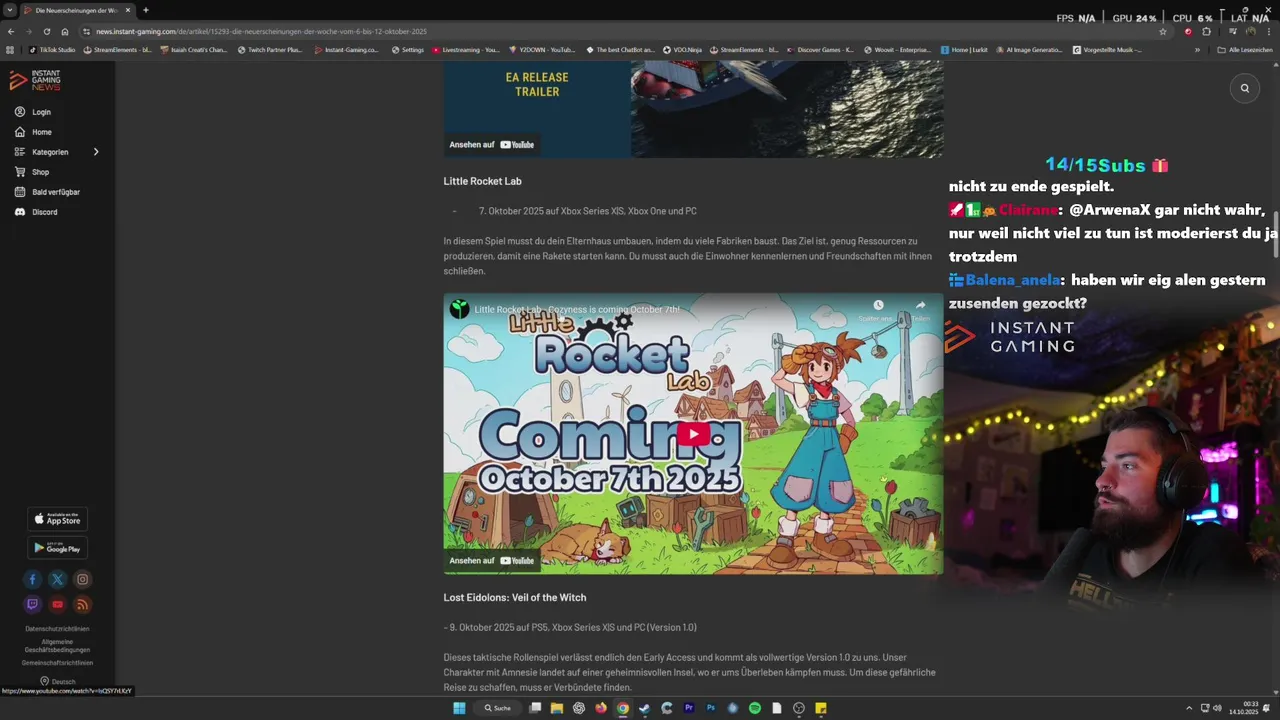Viewport: 1280px width, 720px height.
Task: Click the Little Rocket Lab video title
Action: pyautogui.click(x=577, y=309)
